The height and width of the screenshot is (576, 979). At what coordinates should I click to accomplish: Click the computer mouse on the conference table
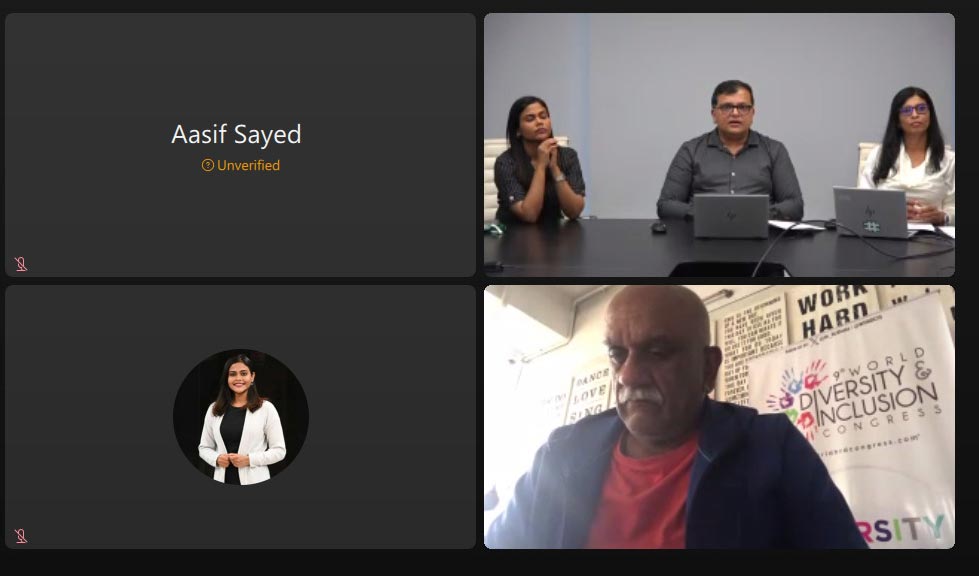pyautogui.click(x=659, y=228)
